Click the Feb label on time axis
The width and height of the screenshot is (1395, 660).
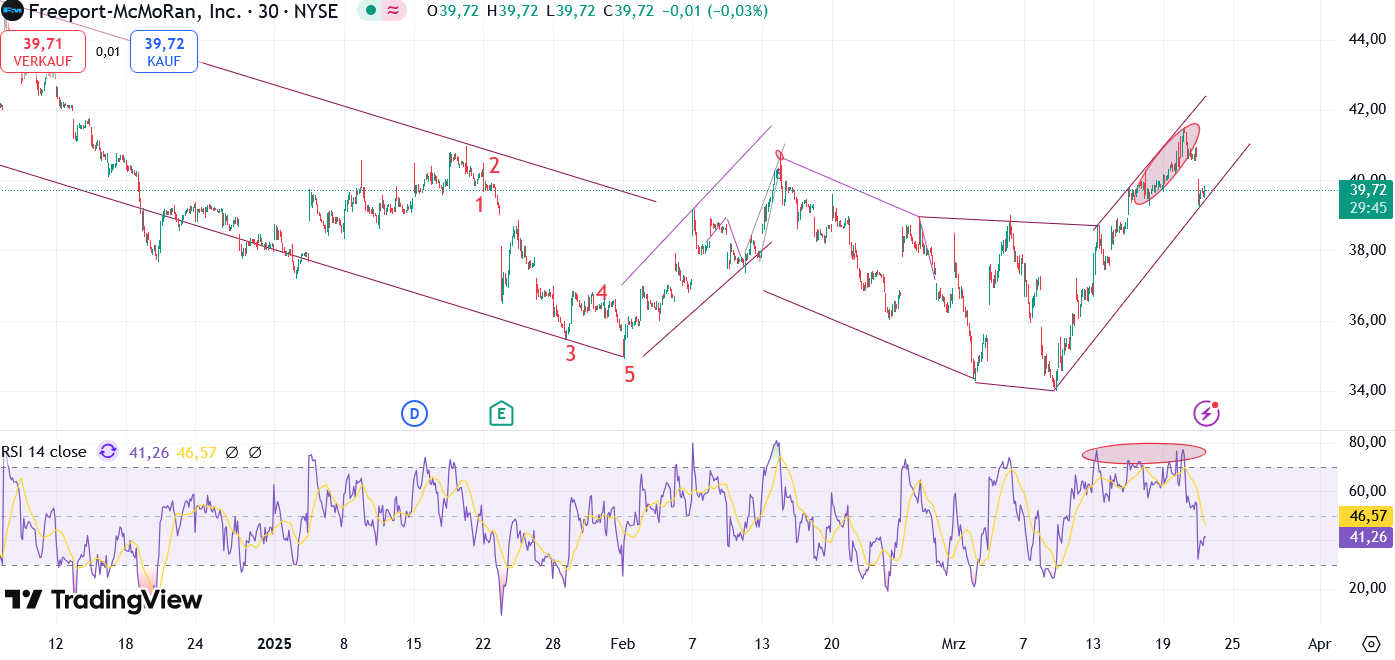pyautogui.click(x=622, y=643)
